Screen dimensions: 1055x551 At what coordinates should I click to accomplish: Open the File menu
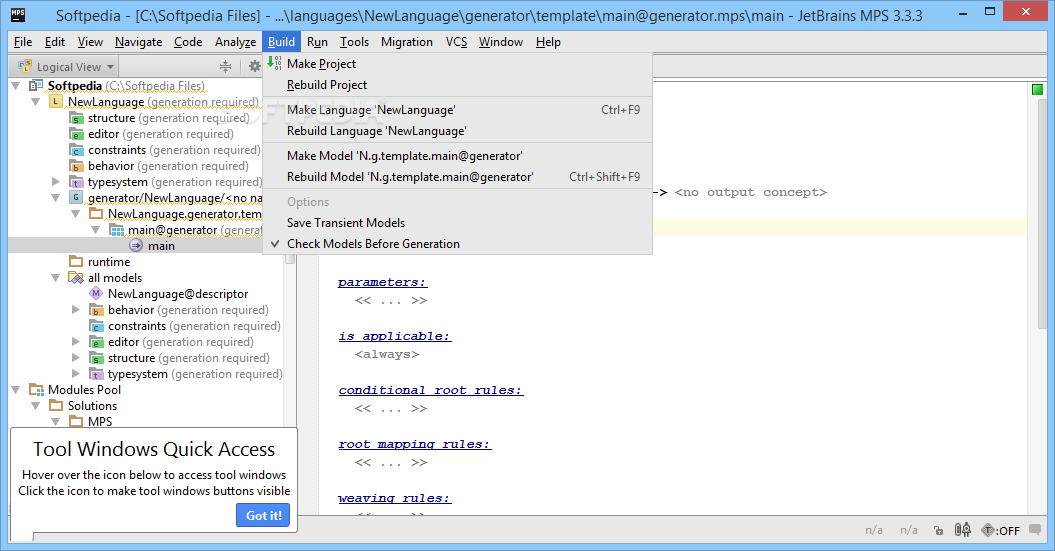pyautogui.click(x=23, y=42)
